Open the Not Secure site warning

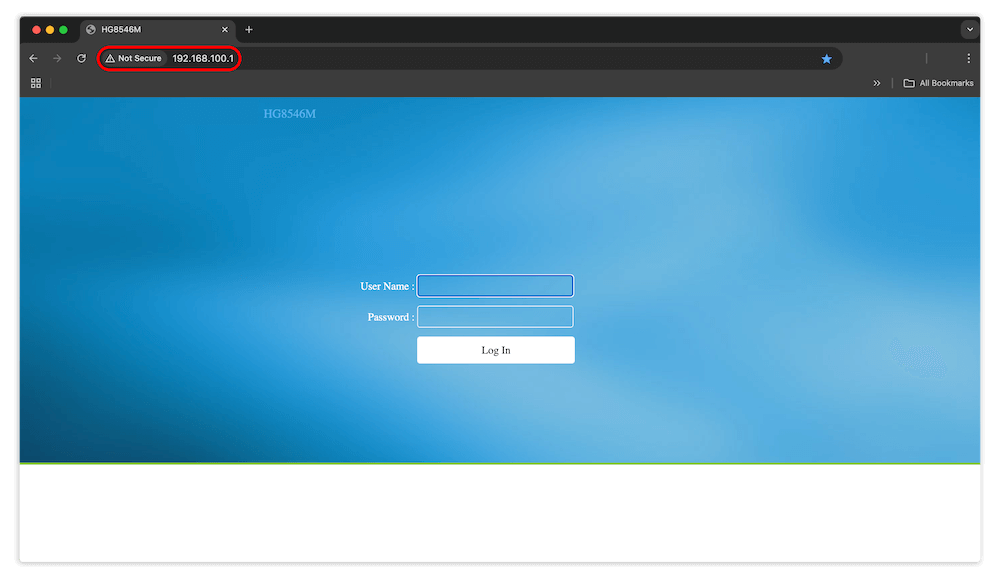click(133, 58)
